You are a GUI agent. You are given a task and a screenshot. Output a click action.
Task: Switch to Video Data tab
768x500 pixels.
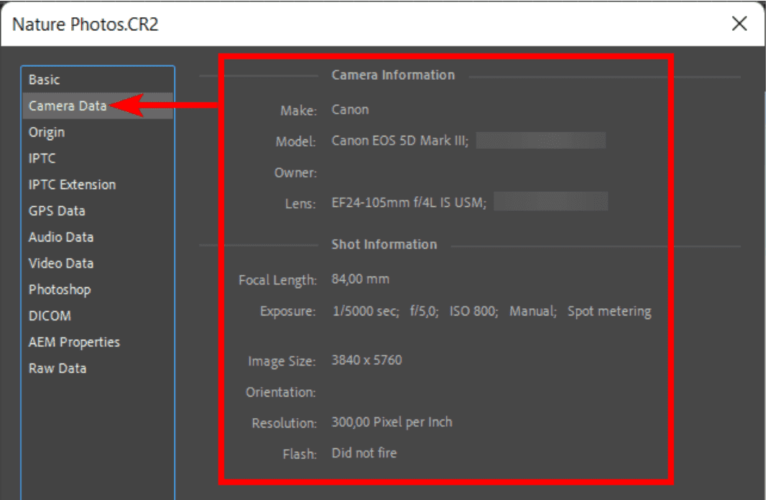(61, 263)
